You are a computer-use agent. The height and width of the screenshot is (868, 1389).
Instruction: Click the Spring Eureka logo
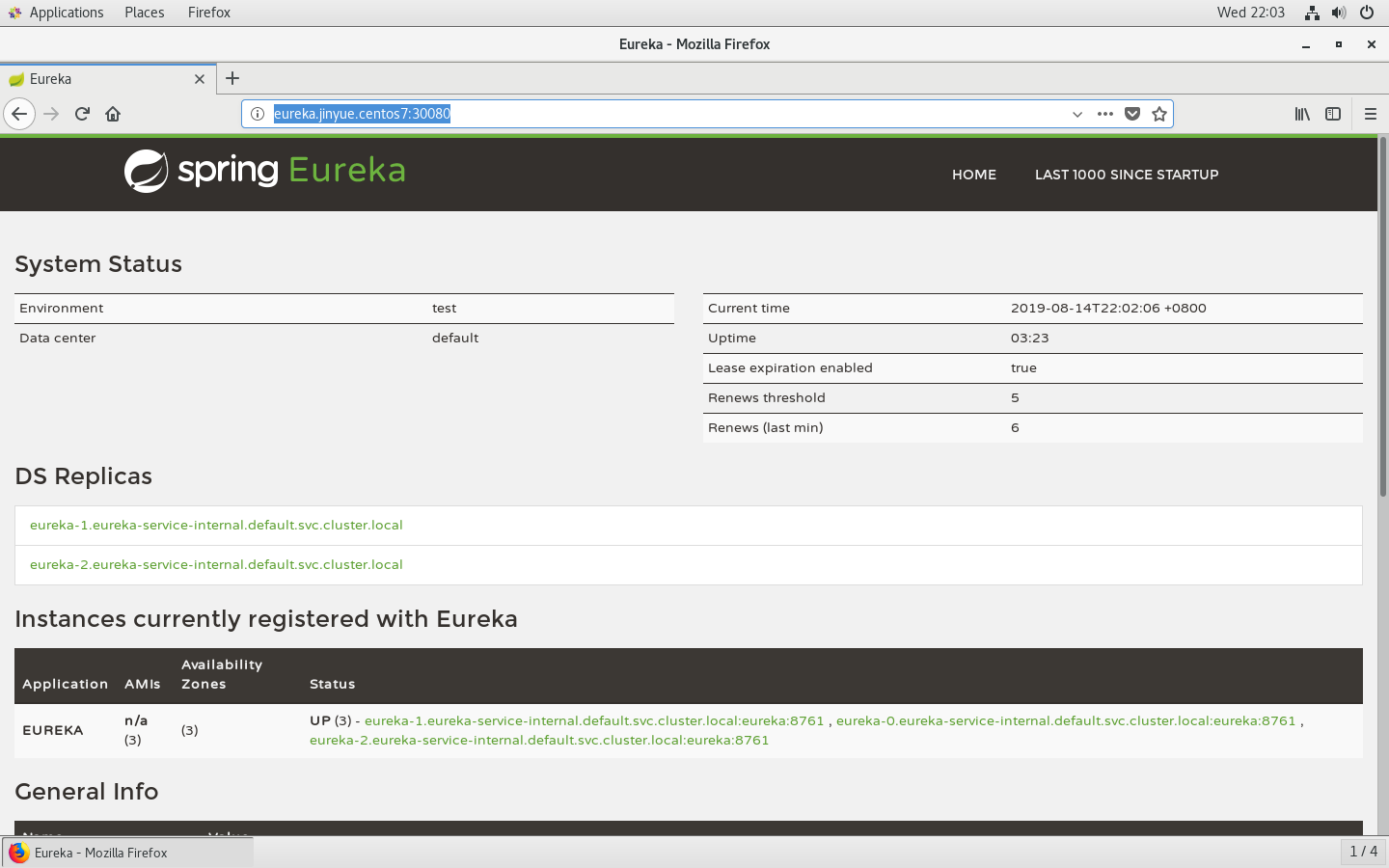pos(265,171)
